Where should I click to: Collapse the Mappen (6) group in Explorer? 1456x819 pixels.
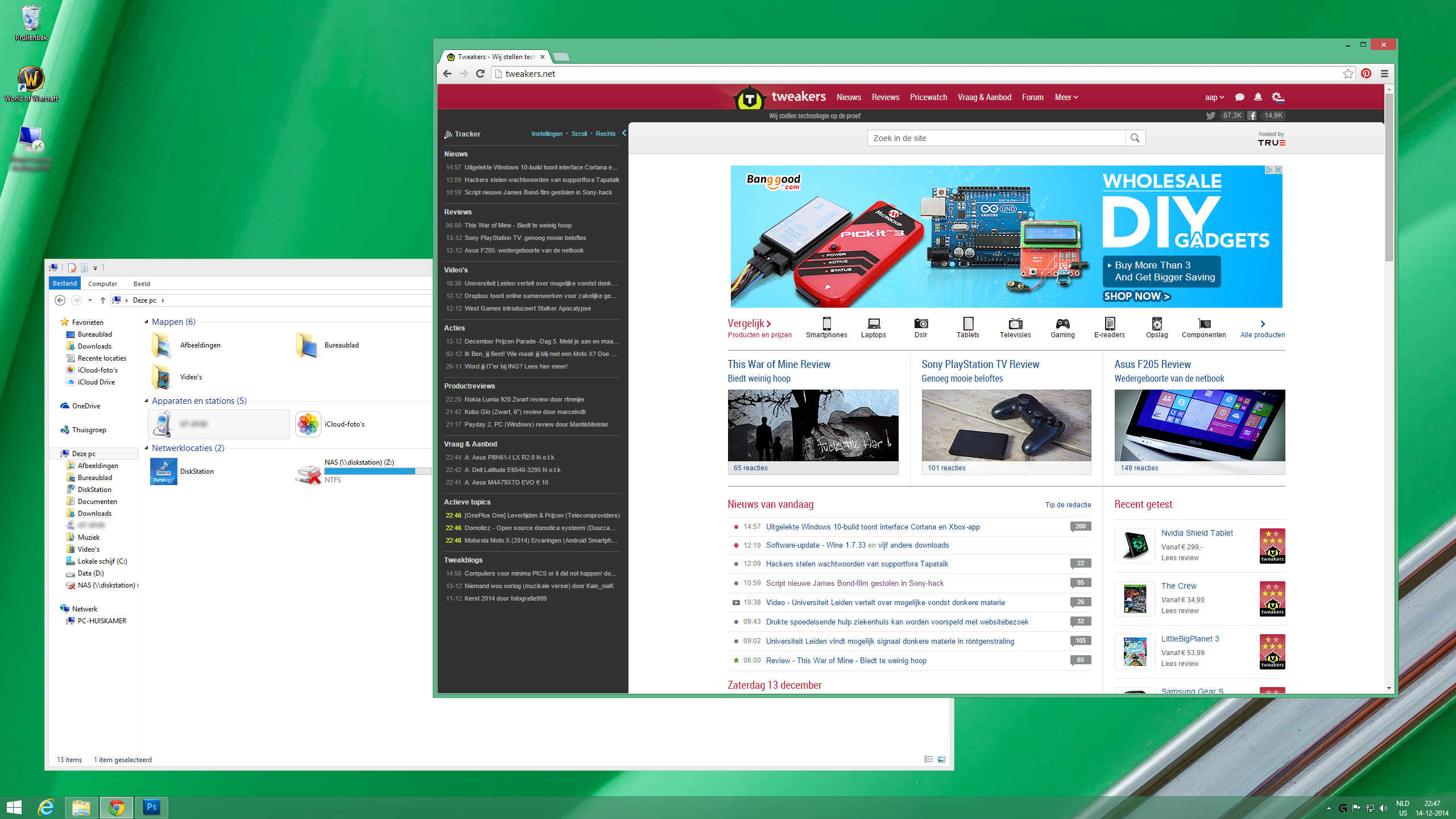tap(147, 322)
